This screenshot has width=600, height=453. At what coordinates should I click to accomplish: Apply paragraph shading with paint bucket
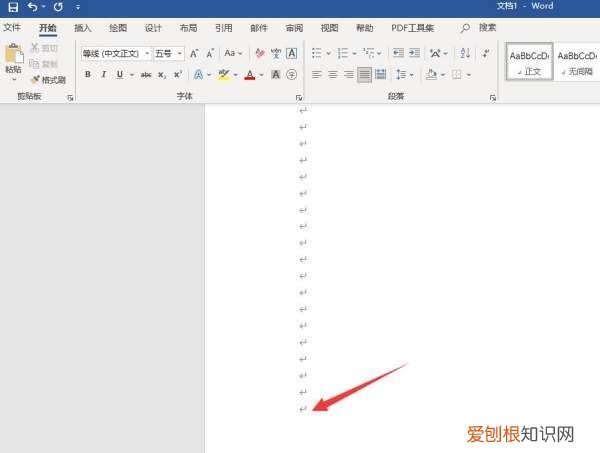tap(431, 74)
